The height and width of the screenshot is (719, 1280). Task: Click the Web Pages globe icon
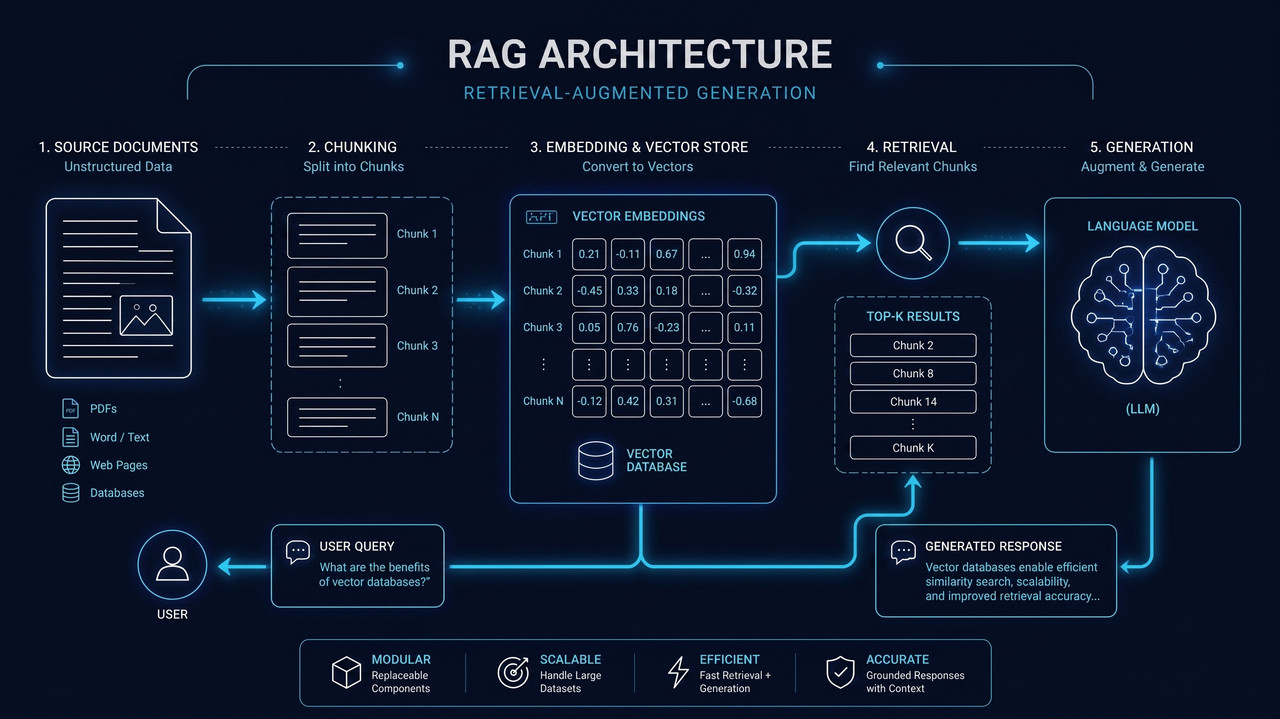point(71,465)
